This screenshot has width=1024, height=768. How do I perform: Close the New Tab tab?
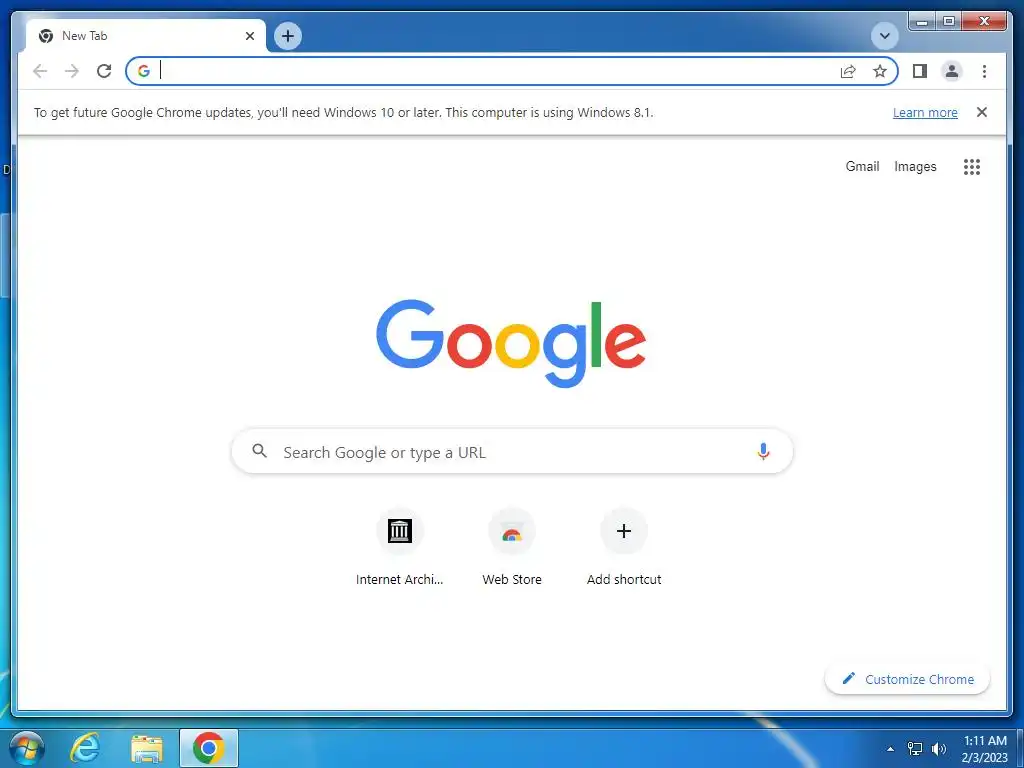(249, 36)
